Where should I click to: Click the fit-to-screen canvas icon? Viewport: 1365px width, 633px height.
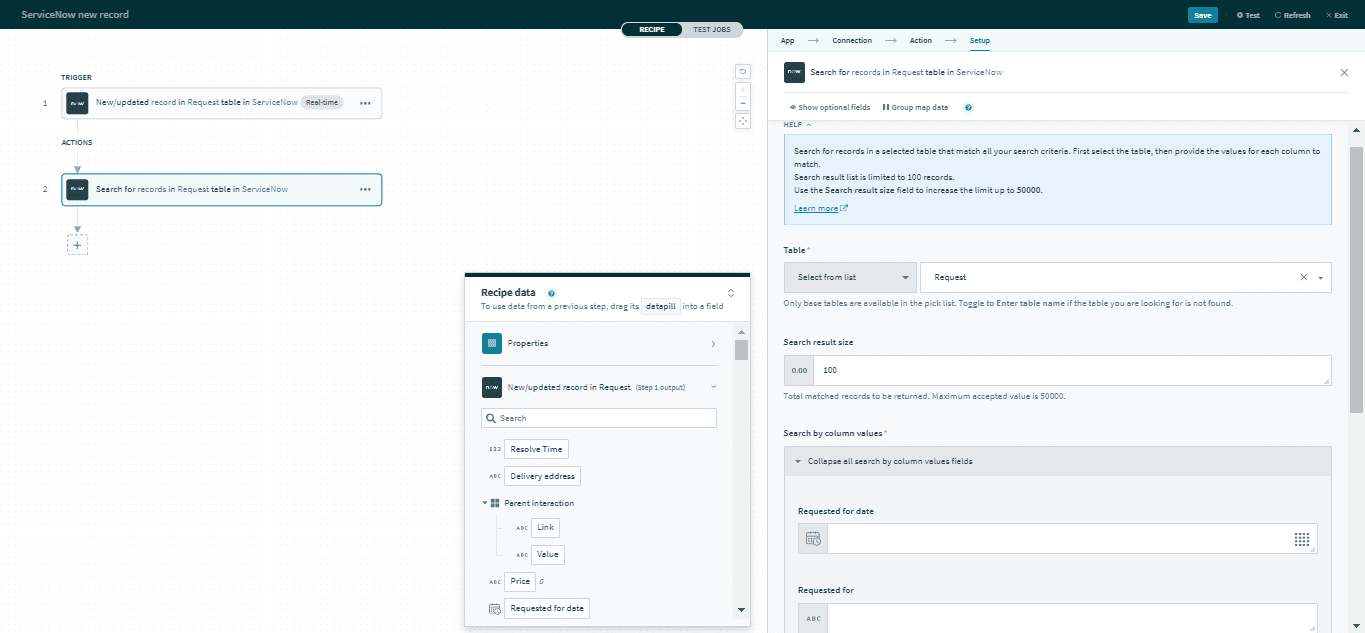[x=743, y=120]
